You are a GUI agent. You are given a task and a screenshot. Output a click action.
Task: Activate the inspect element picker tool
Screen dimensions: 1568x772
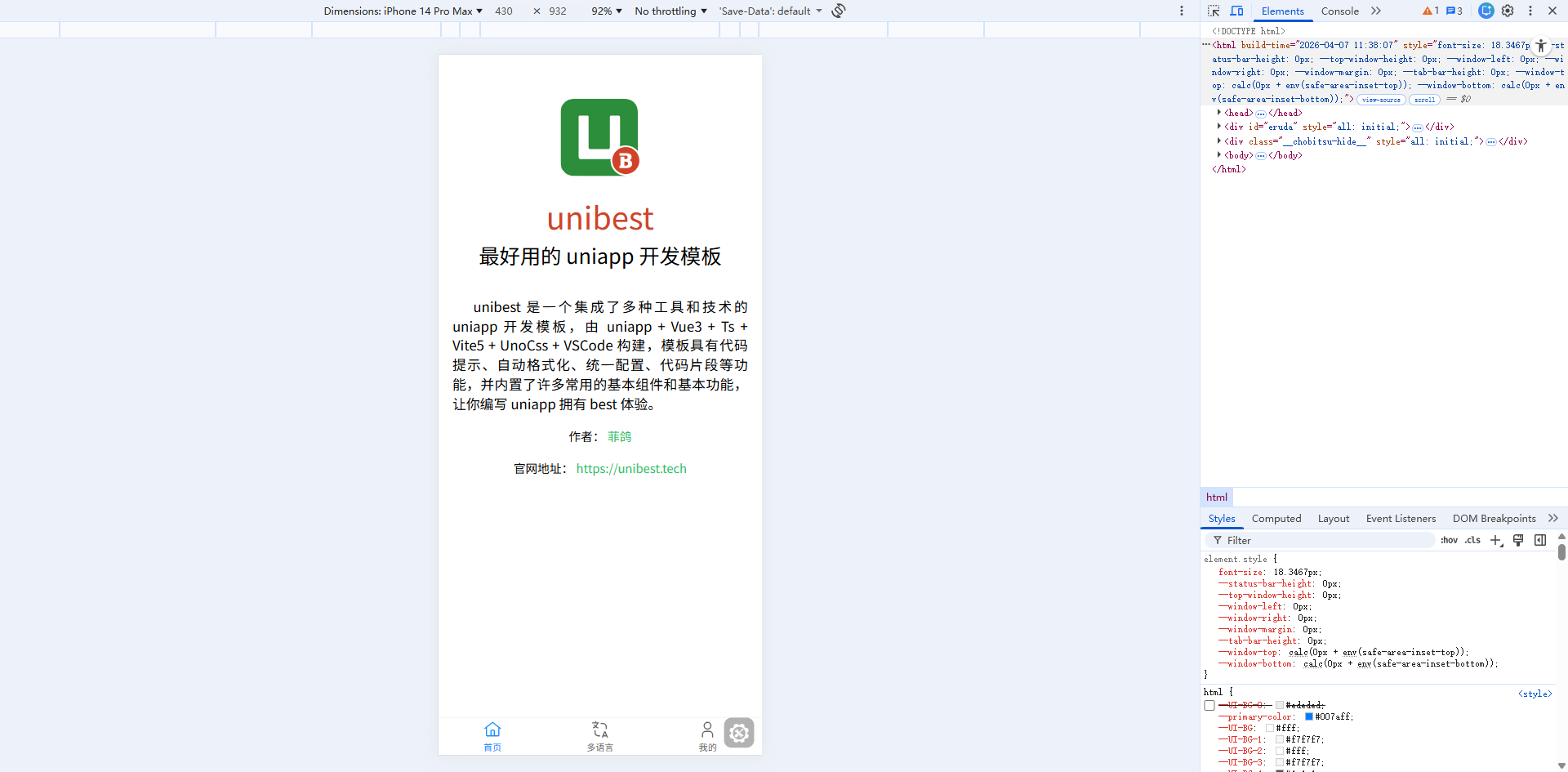1214,11
